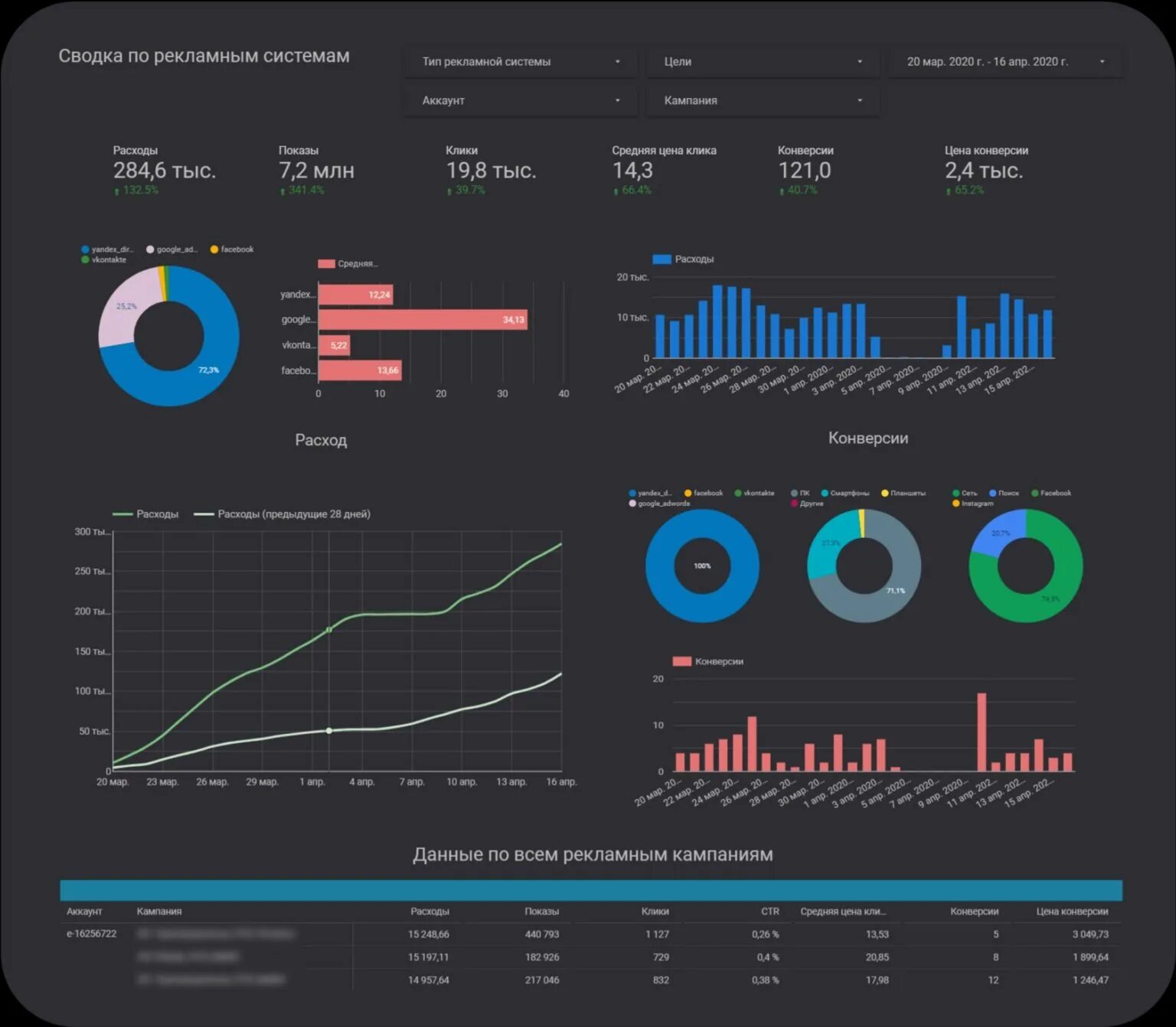The width and height of the screenshot is (1176, 1027).
Task: Sort table by Показы column header
Action: tap(542, 911)
